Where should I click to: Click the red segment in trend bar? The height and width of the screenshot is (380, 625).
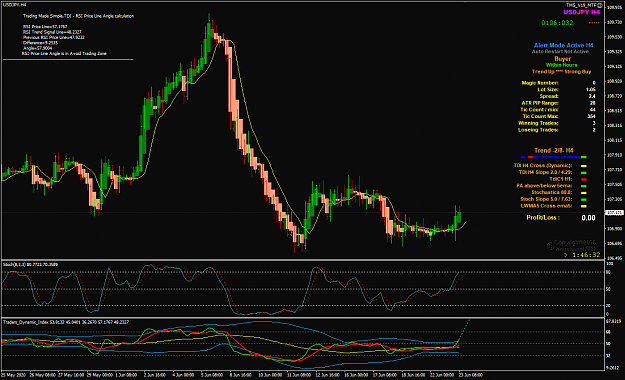coord(530,157)
